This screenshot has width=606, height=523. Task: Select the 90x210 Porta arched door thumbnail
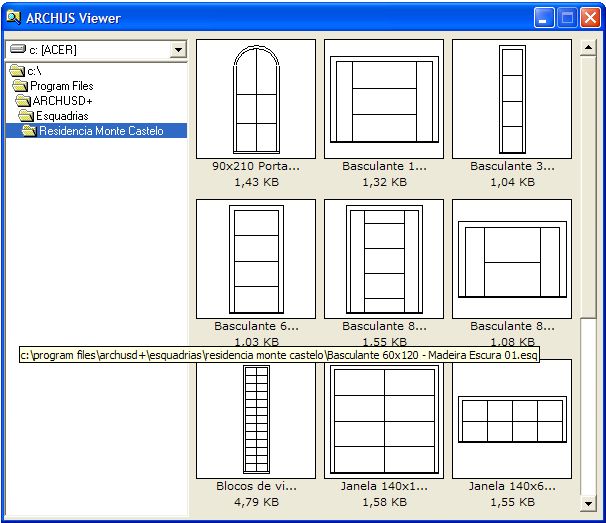click(256, 99)
